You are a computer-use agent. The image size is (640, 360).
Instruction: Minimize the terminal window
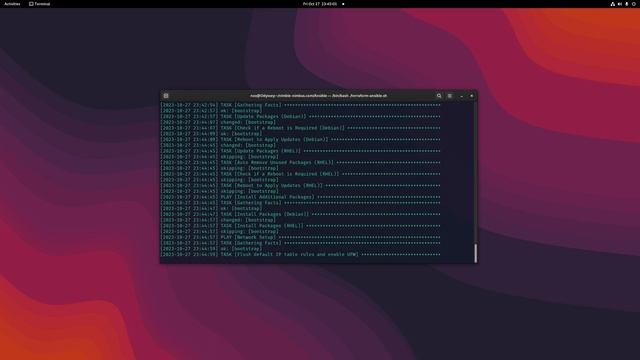coord(462,96)
